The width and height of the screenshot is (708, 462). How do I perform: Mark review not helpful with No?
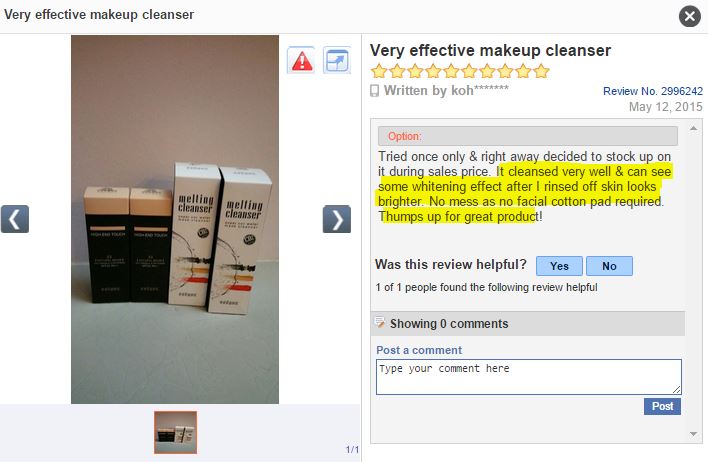[609, 266]
